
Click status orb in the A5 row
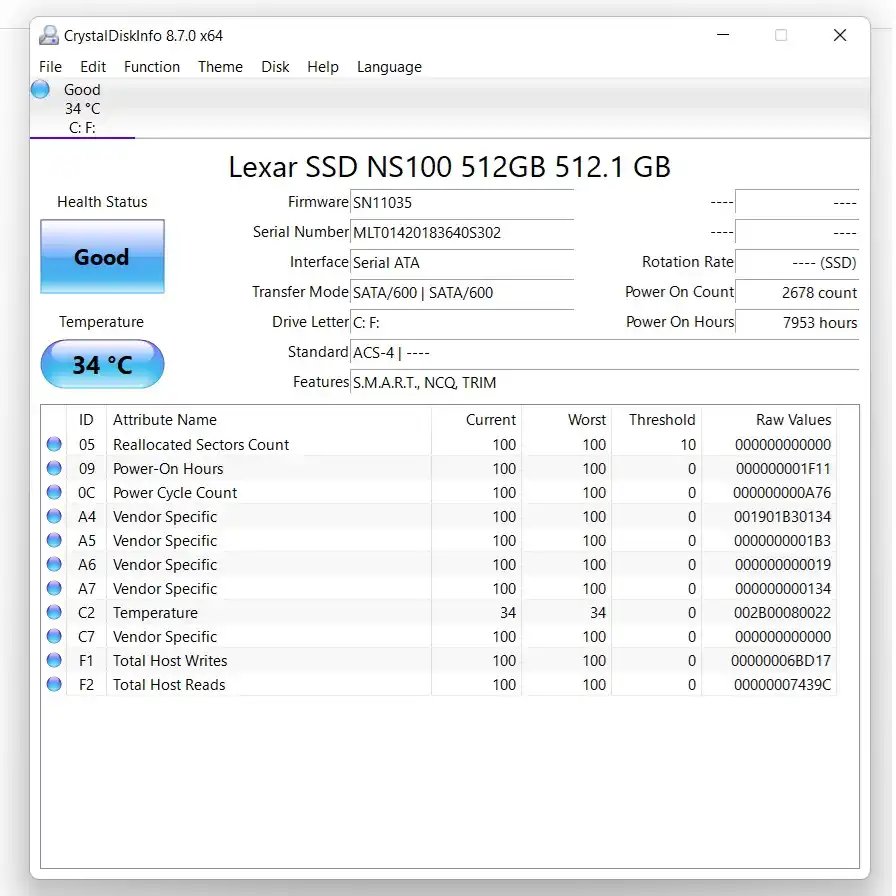54,540
